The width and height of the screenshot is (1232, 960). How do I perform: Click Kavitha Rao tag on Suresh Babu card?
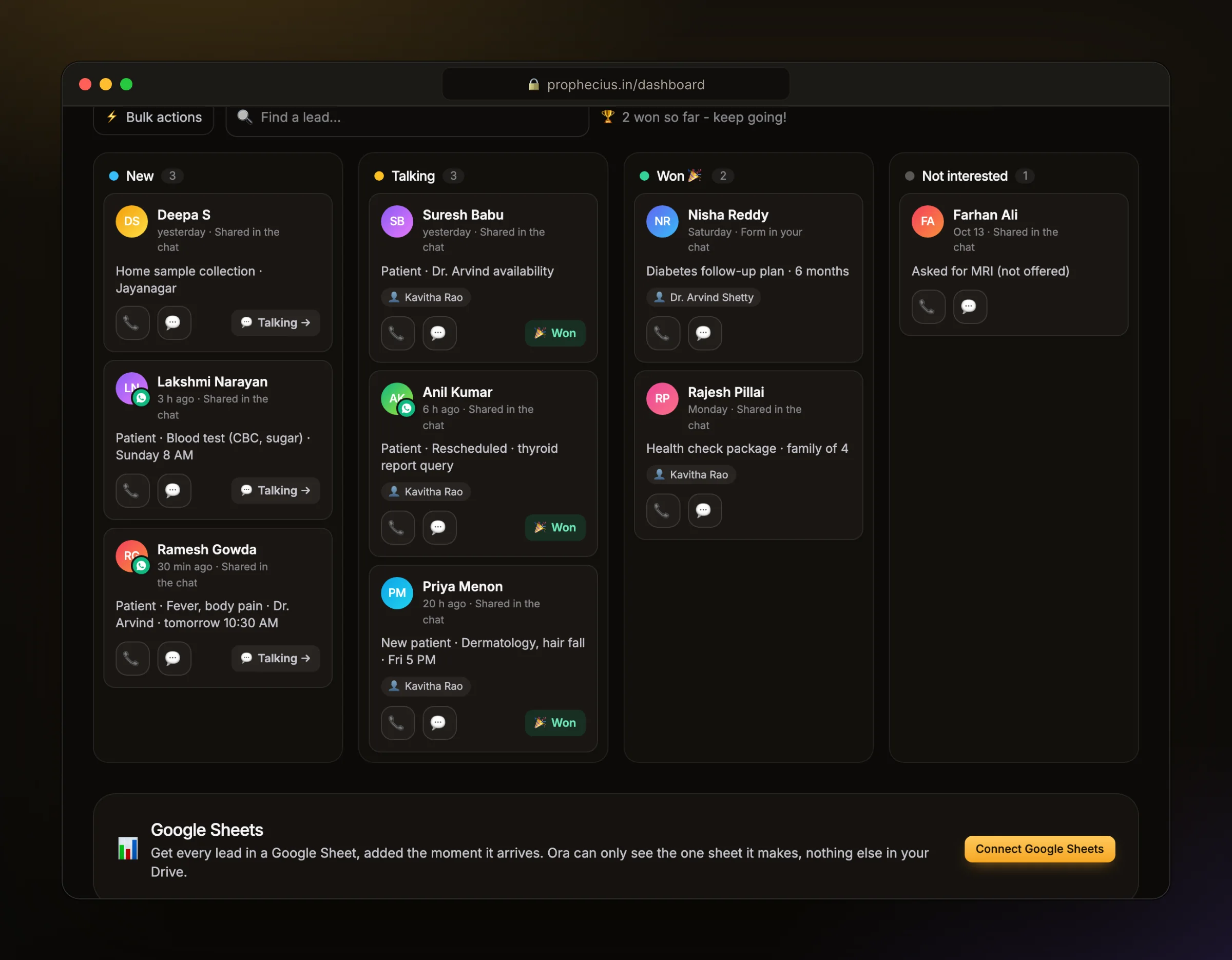pyautogui.click(x=426, y=297)
